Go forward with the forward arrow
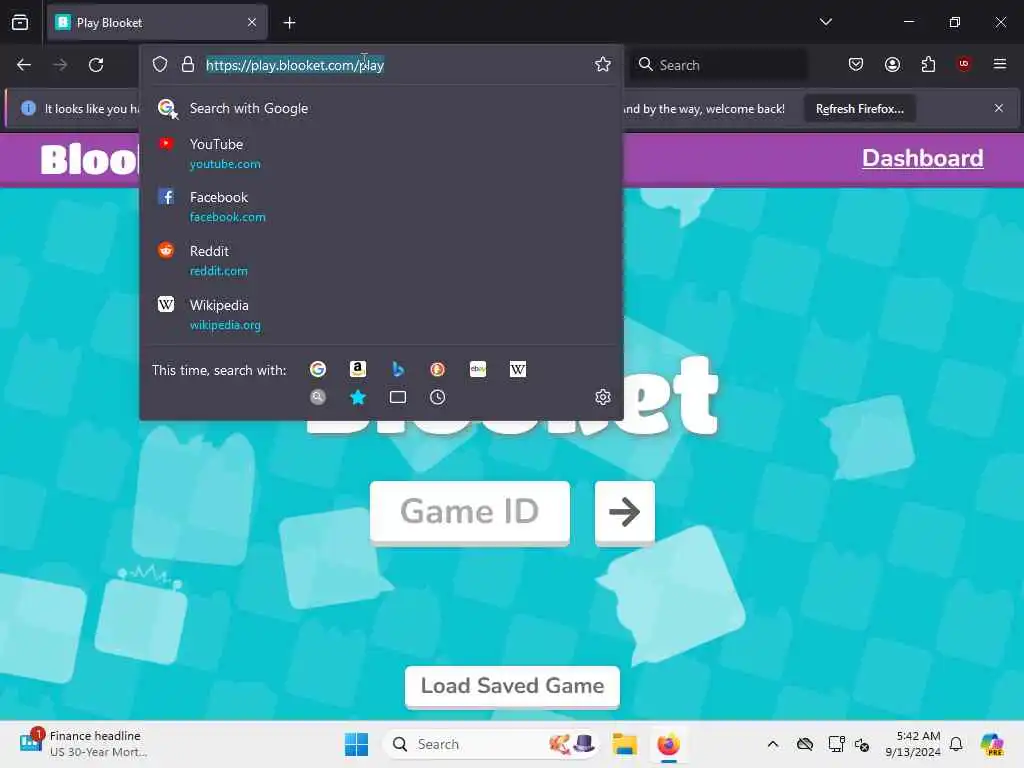 60,65
